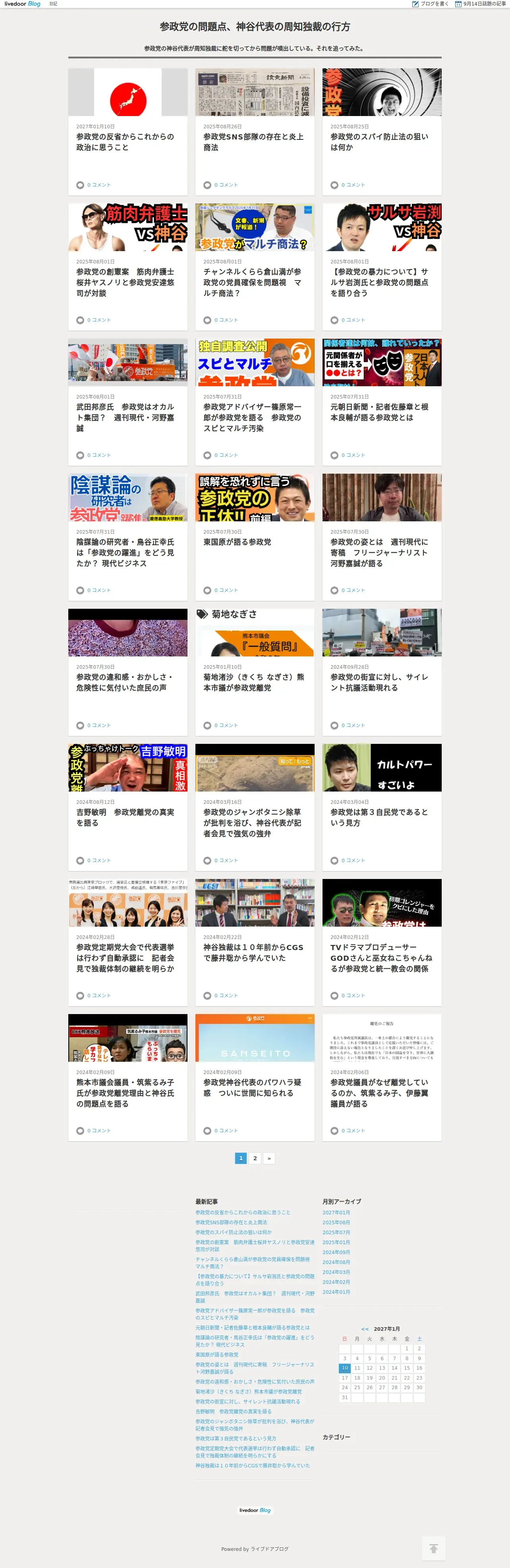510x1568 pixels.
Task: Click comment bubble icon on the ジャンボタニシ除草 post
Action: [207, 861]
